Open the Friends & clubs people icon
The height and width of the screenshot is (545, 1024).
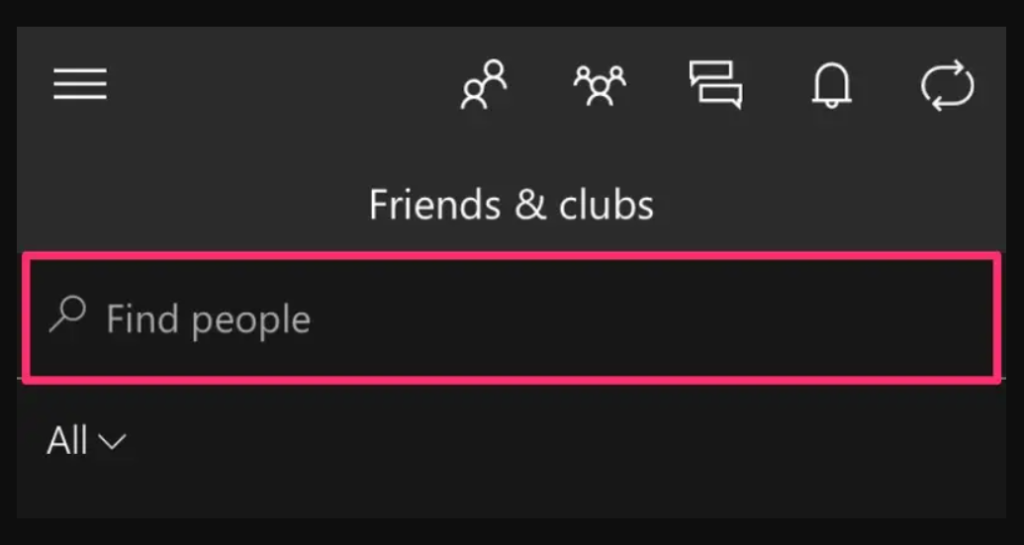[483, 85]
